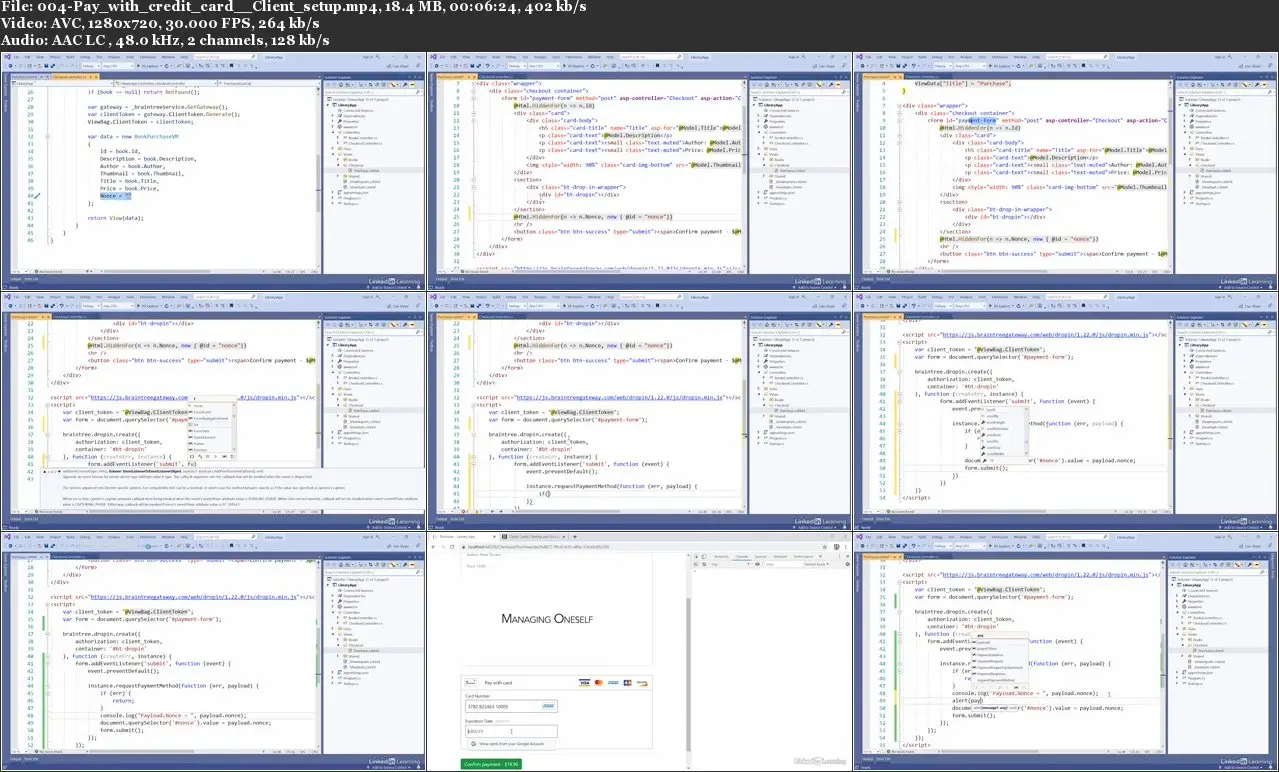Screen dimensions: 1279x772
Task: Open the Debug menu in the first frame
Action: (x=85, y=59)
